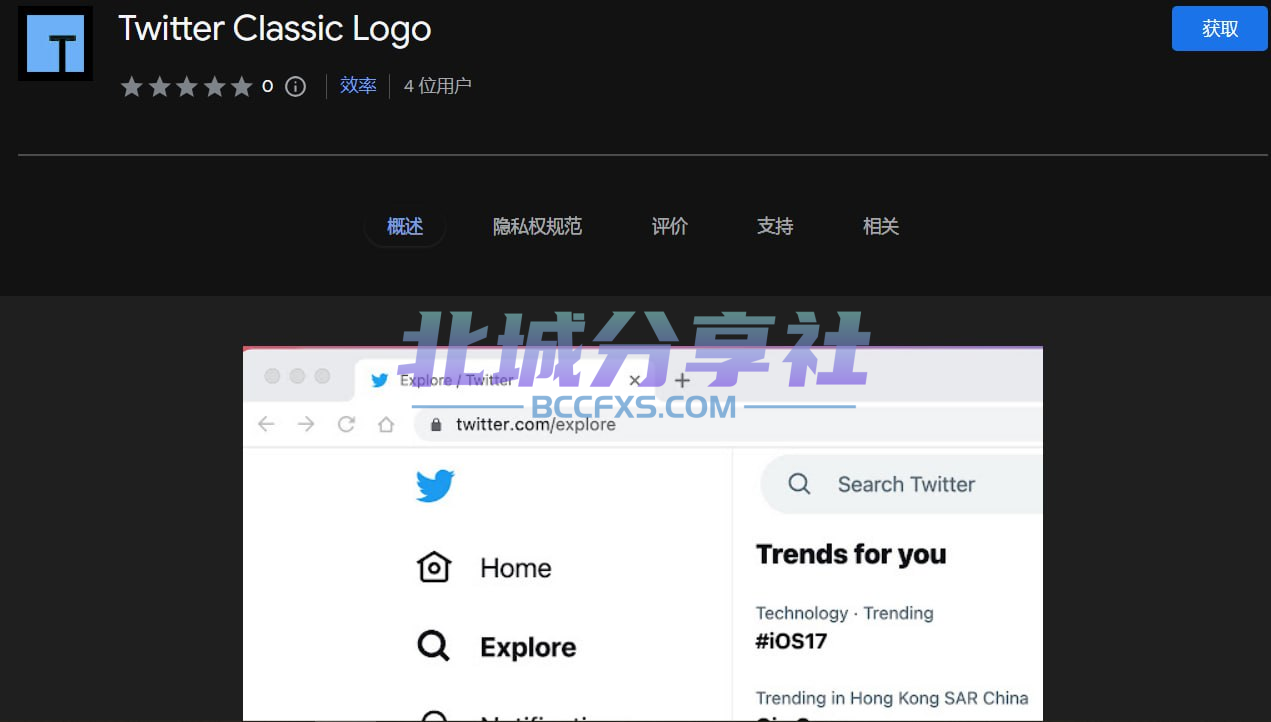This screenshot has height=722, width=1271.
Task: Open the 评价 tab
Action: 670,227
